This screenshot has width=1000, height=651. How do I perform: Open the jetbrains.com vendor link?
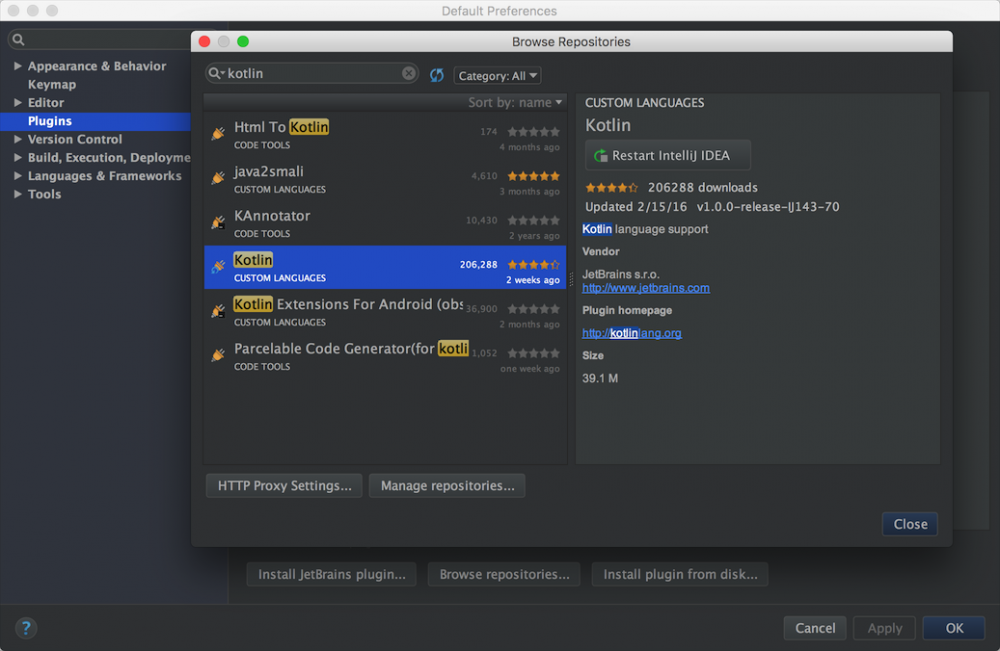[x=646, y=288]
